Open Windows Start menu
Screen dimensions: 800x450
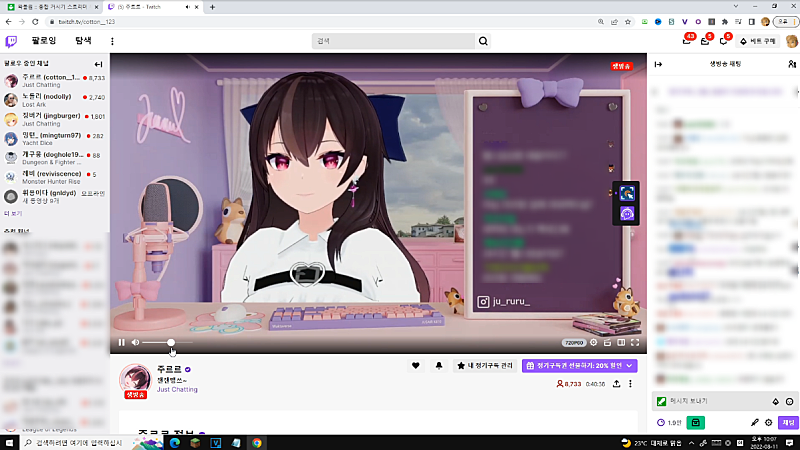point(9,443)
